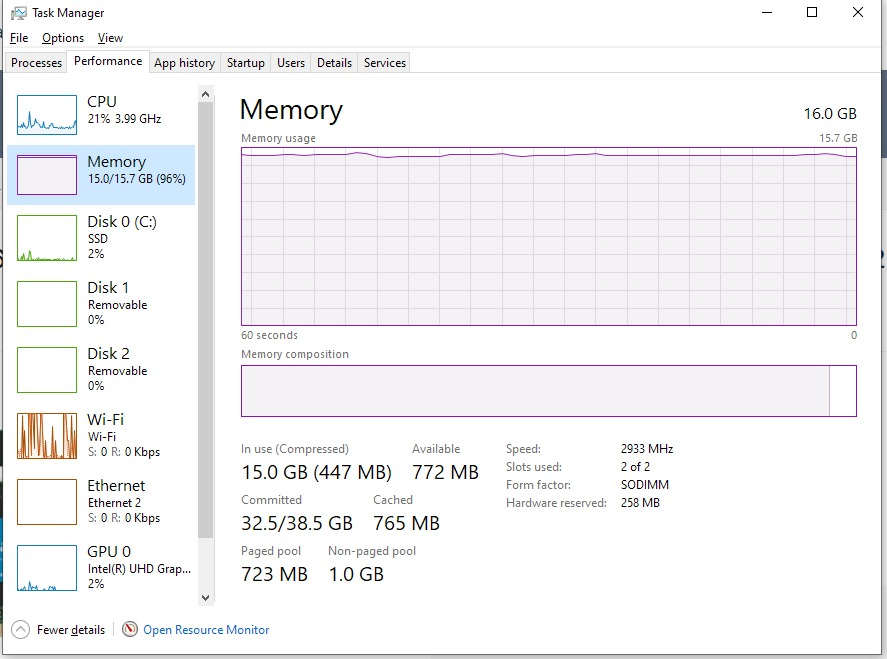Go to the Details tab
Screen dimensions: 887x659
[x=334, y=63]
